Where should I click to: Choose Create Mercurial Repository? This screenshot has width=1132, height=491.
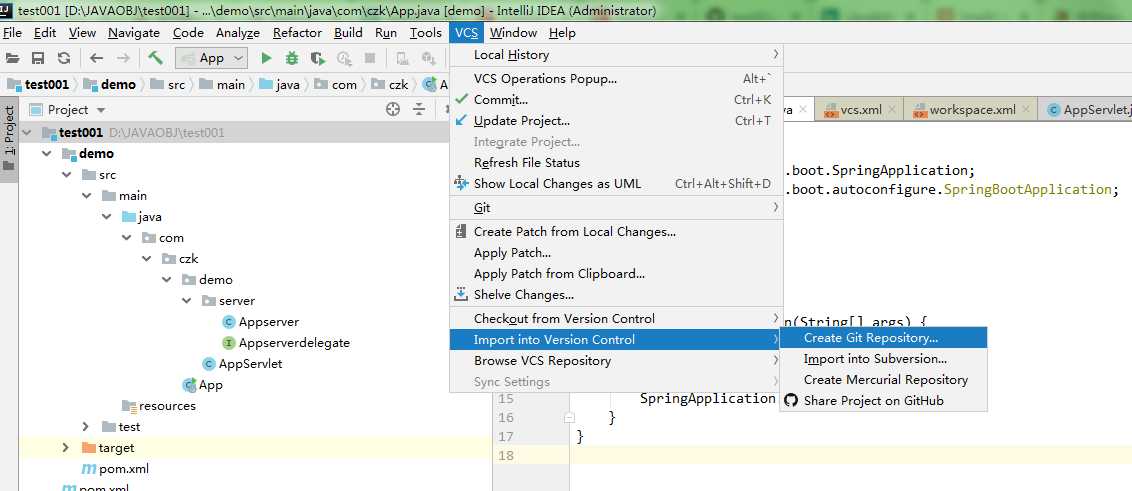point(884,380)
